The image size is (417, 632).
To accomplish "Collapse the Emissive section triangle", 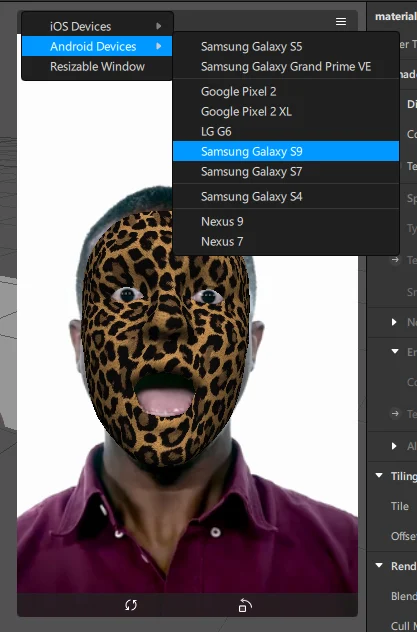I will [395, 351].
